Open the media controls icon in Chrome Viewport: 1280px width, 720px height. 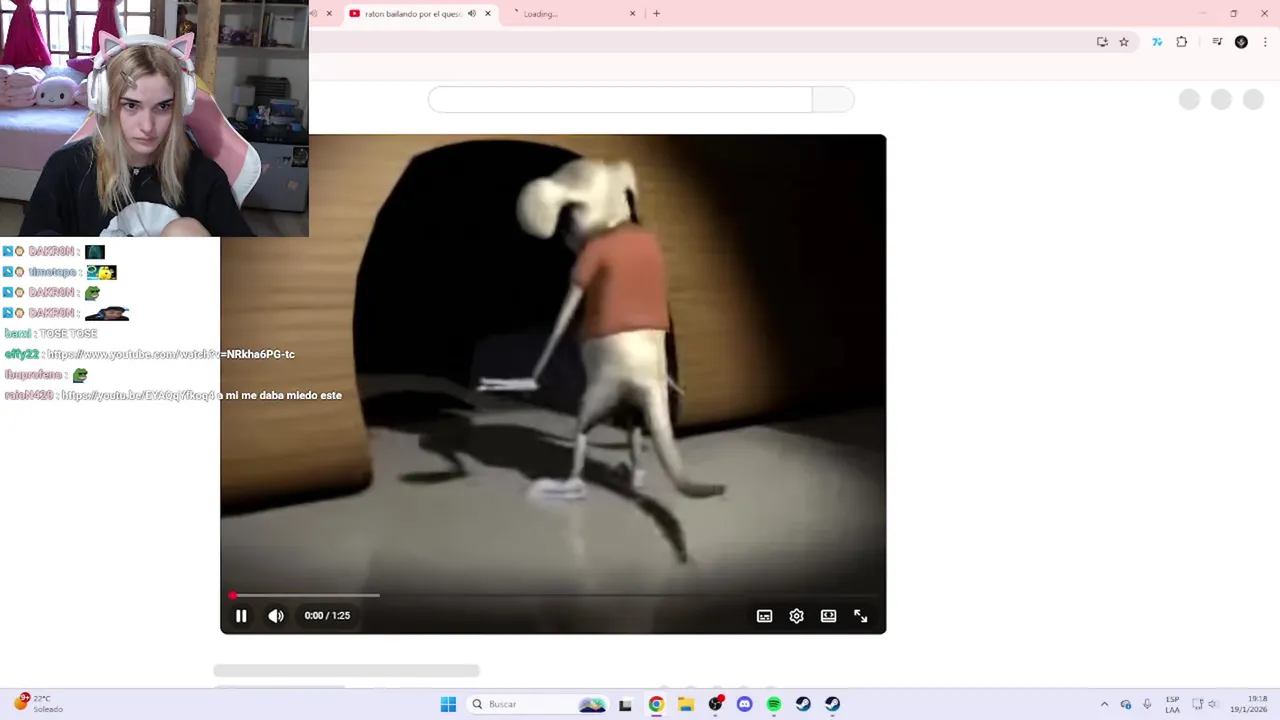click(1217, 42)
